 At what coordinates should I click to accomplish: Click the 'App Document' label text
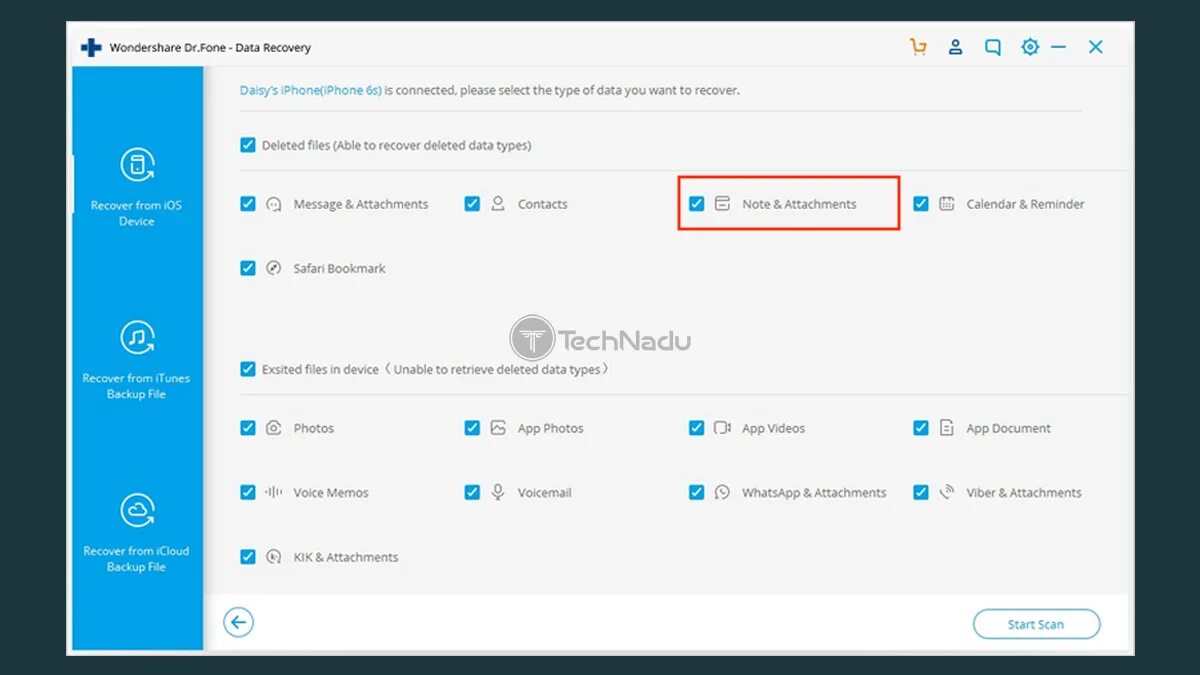click(1008, 428)
